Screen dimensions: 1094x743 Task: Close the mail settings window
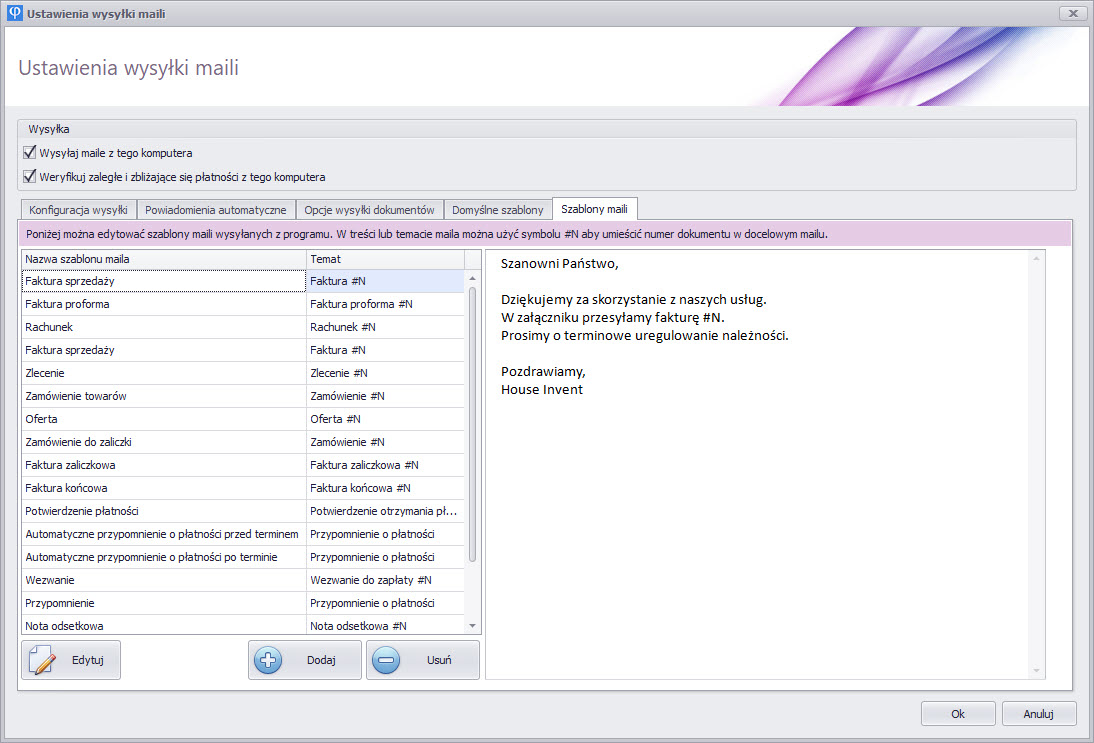click(1072, 13)
